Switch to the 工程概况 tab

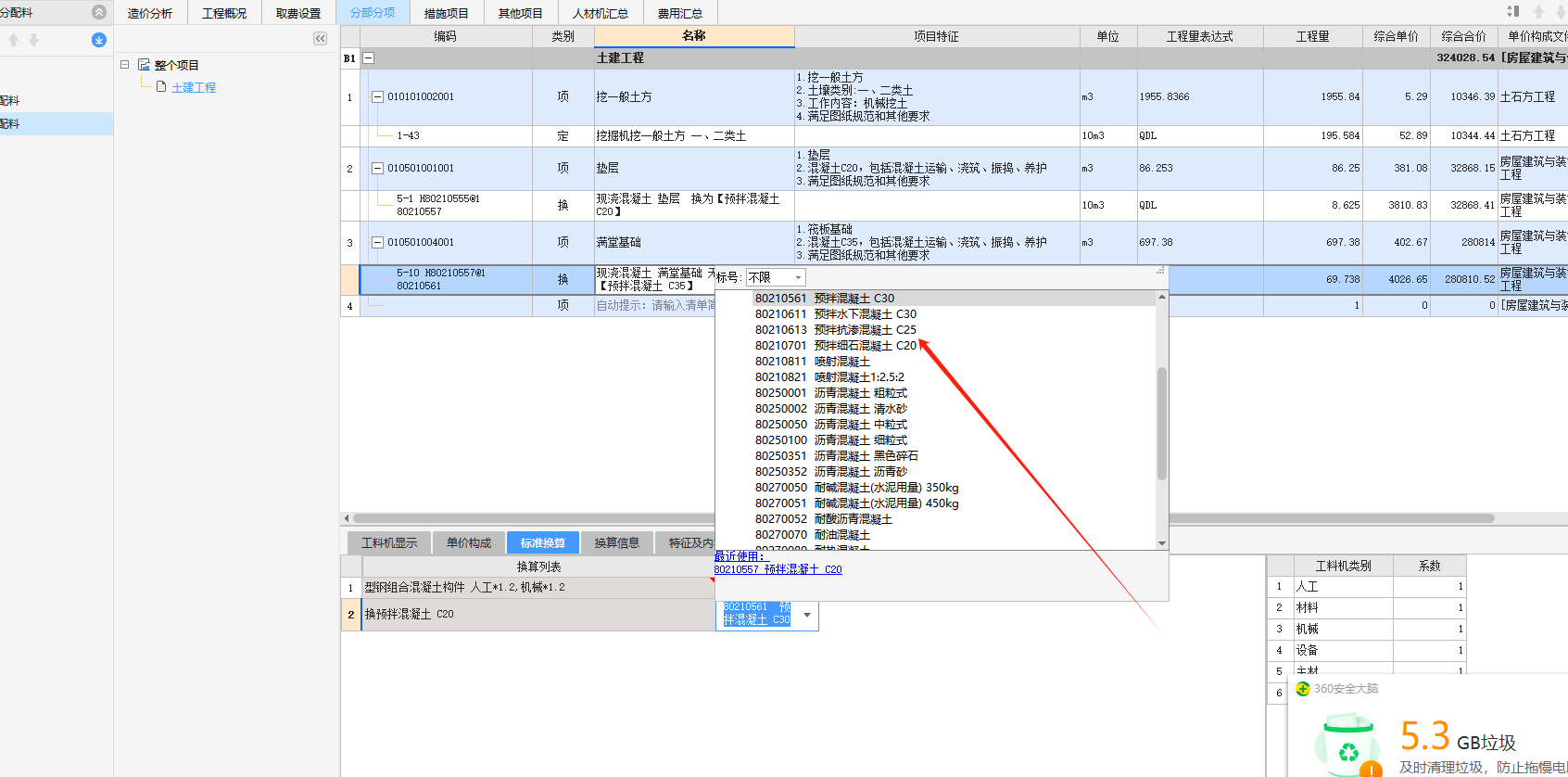point(224,13)
